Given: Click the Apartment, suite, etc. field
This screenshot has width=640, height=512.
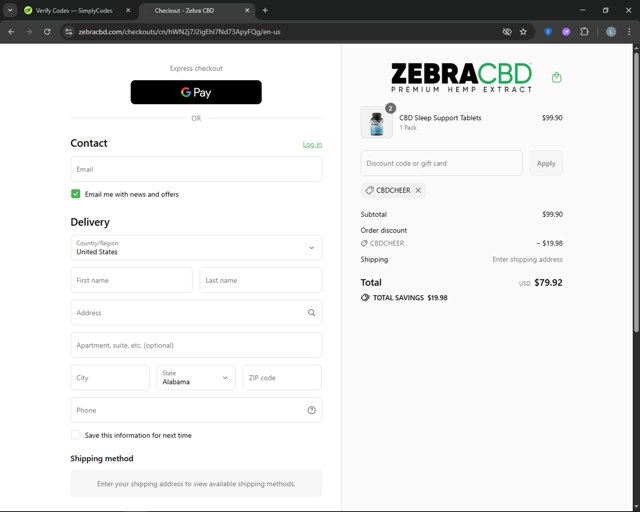Looking at the screenshot, I should click(x=196, y=345).
